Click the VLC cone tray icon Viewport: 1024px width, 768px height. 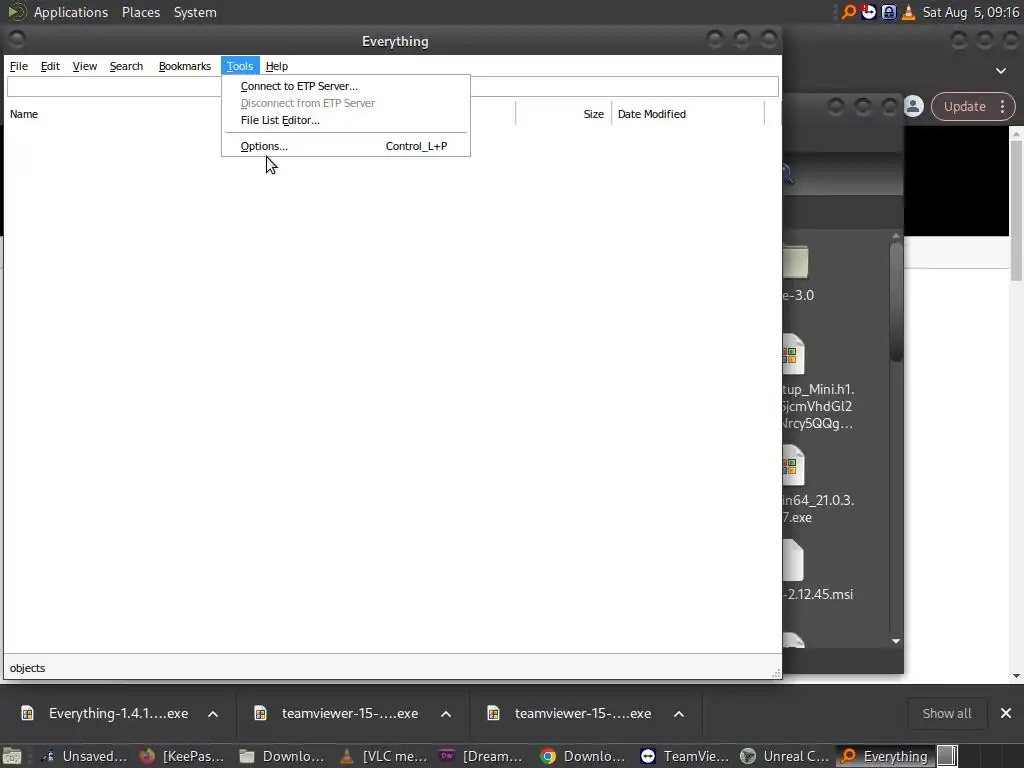point(908,12)
